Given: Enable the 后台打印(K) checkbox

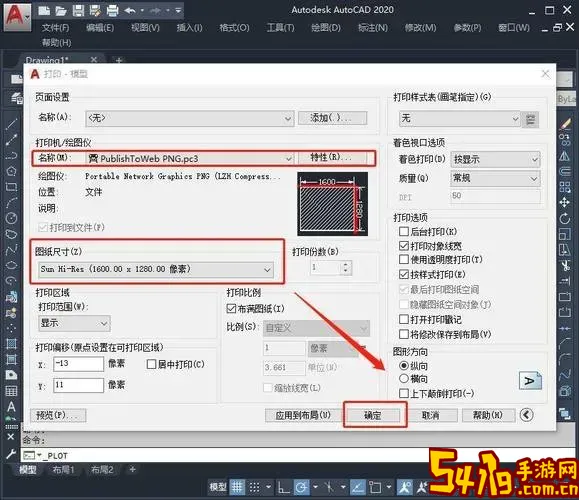Looking at the screenshot, I should click(404, 232).
